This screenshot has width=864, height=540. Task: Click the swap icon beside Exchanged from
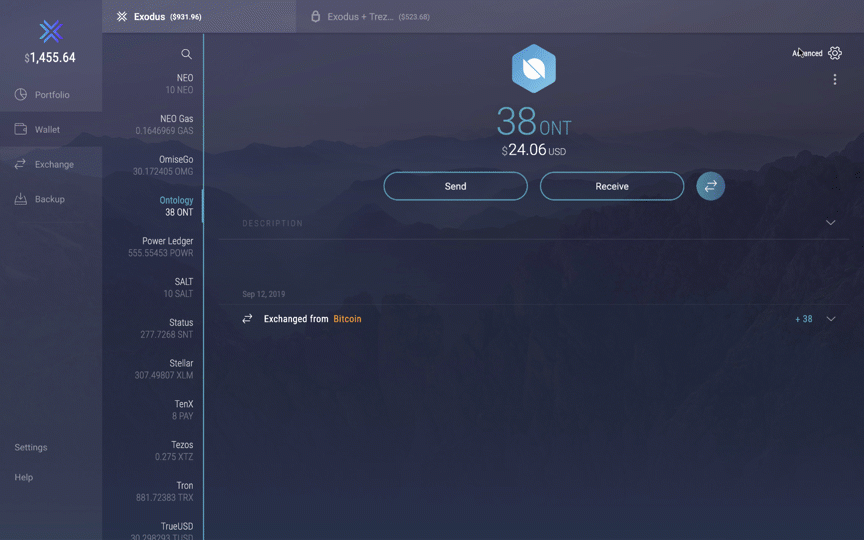pyautogui.click(x=247, y=318)
